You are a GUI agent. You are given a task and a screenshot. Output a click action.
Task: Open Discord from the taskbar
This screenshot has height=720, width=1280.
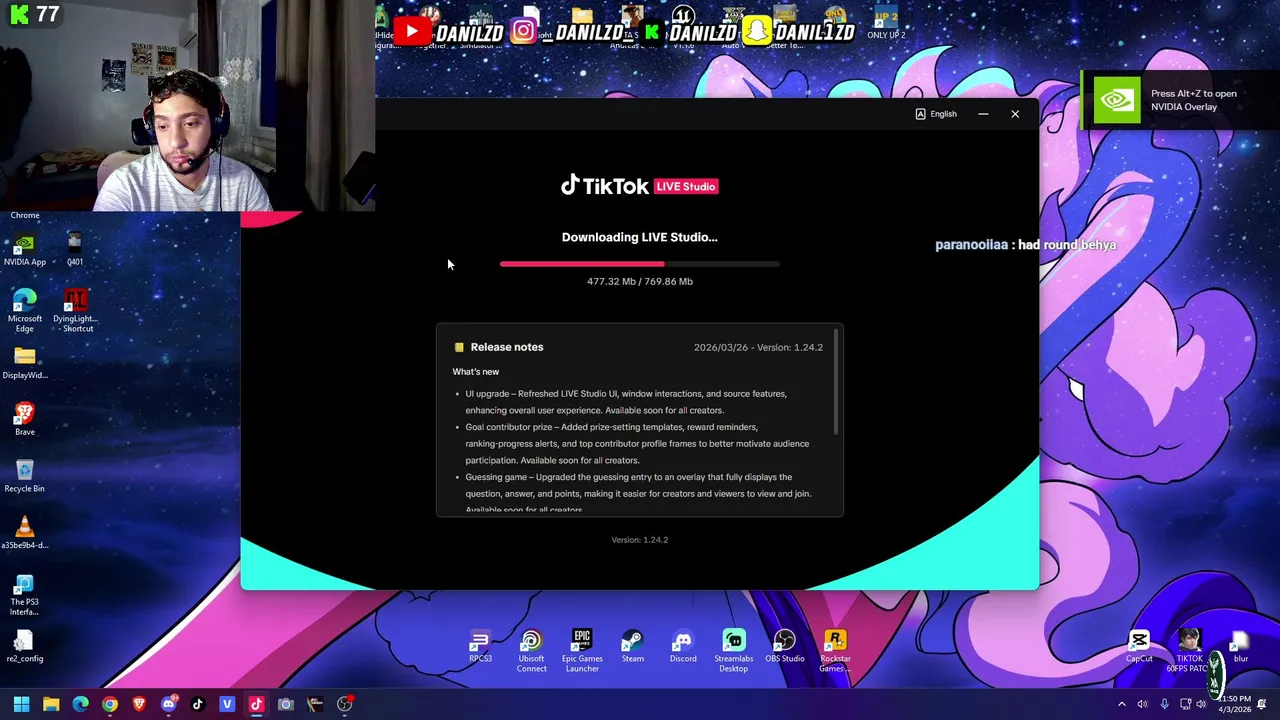click(x=168, y=704)
